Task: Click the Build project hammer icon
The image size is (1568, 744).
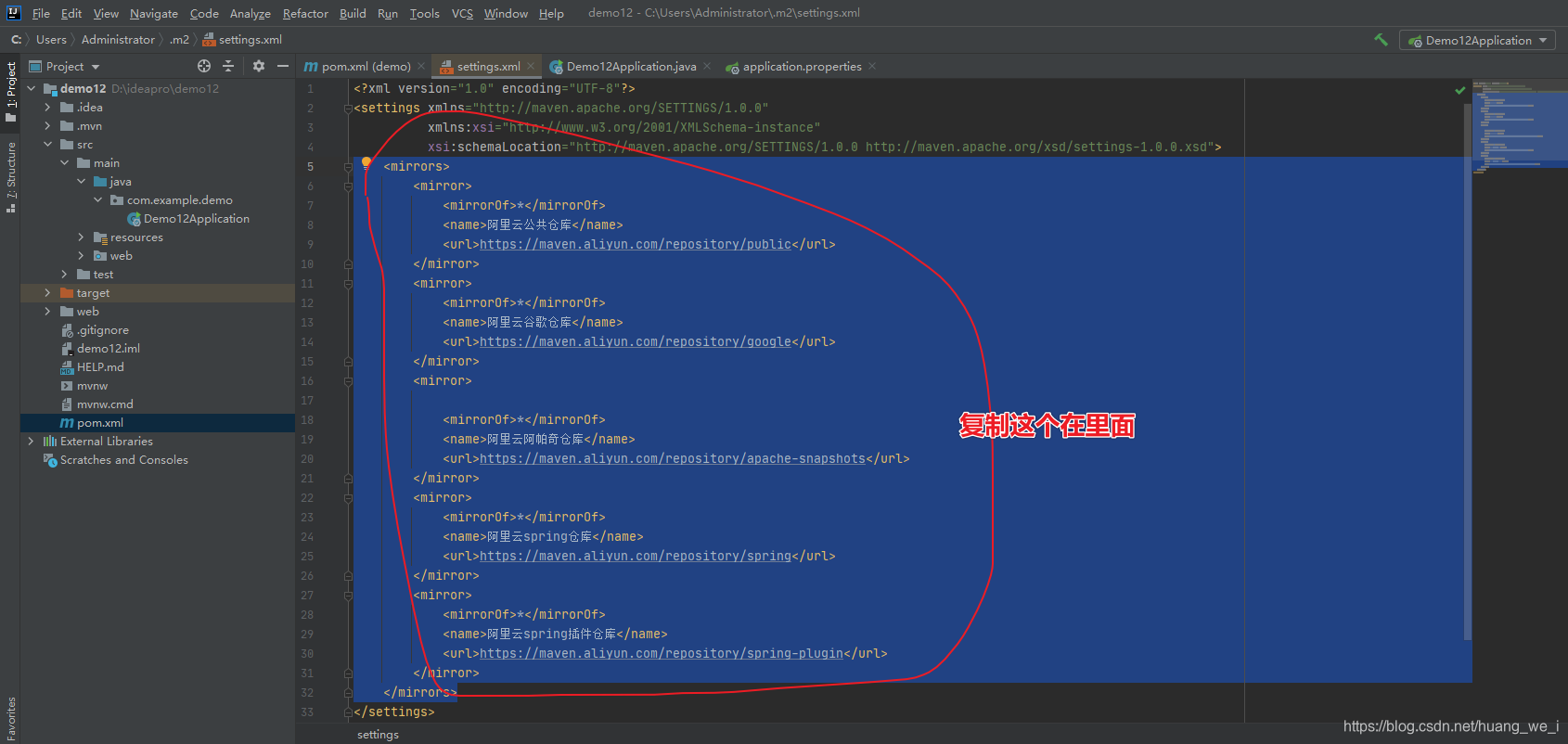Action: click(1381, 40)
